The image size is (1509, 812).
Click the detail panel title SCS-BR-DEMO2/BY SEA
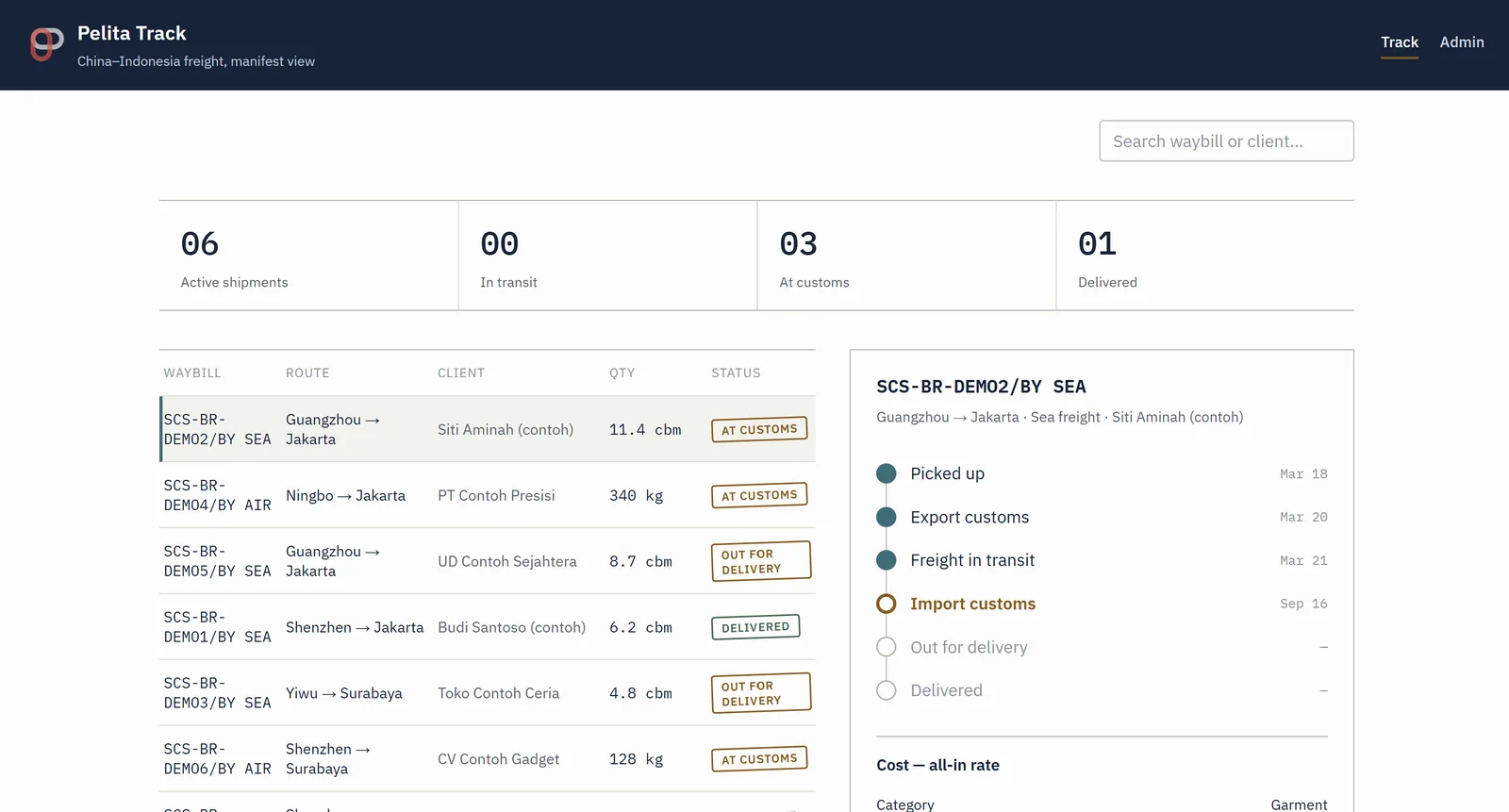(981, 387)
